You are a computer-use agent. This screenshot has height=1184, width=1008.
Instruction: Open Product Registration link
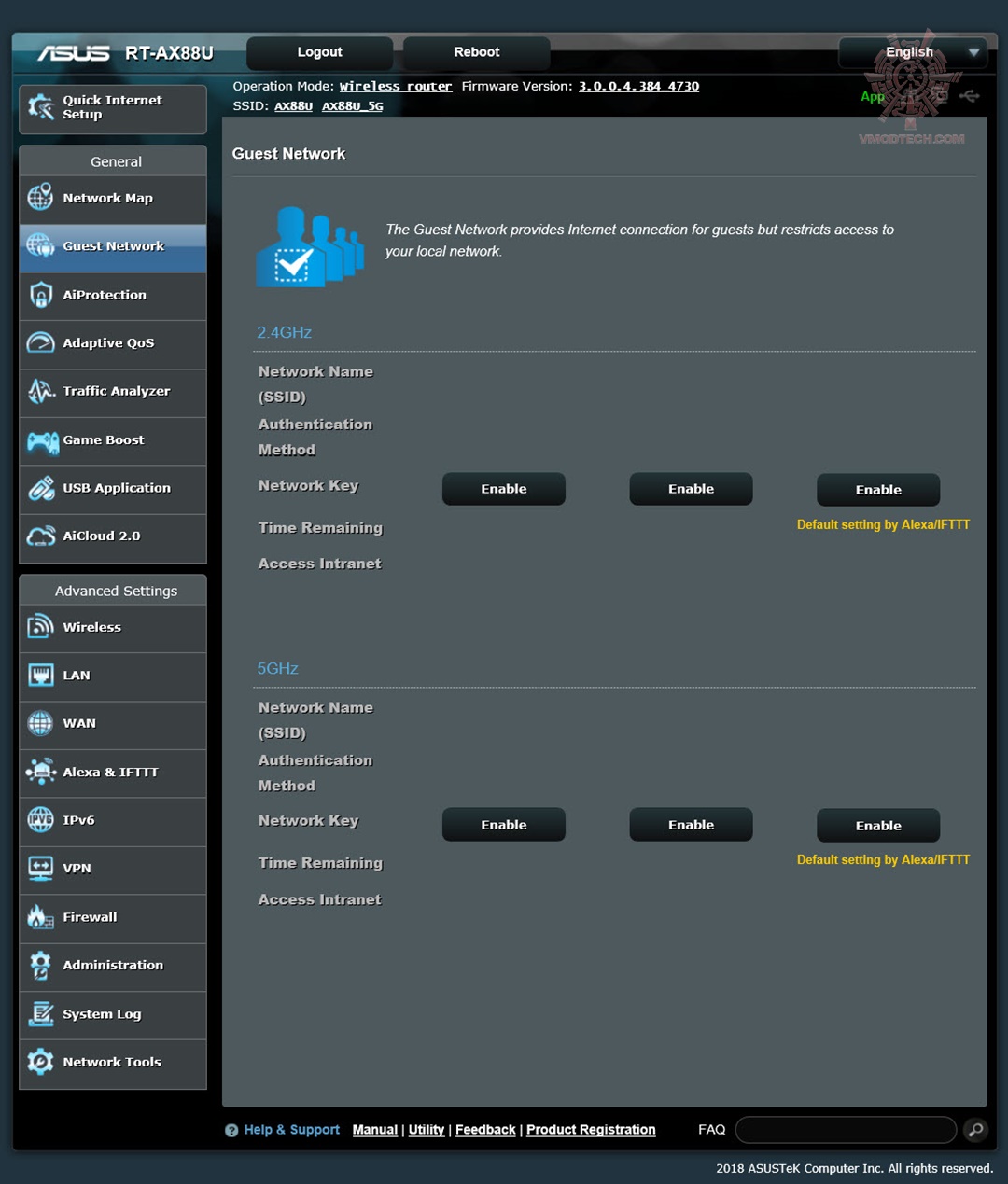pyautogui.click(x=591, y=1130)
